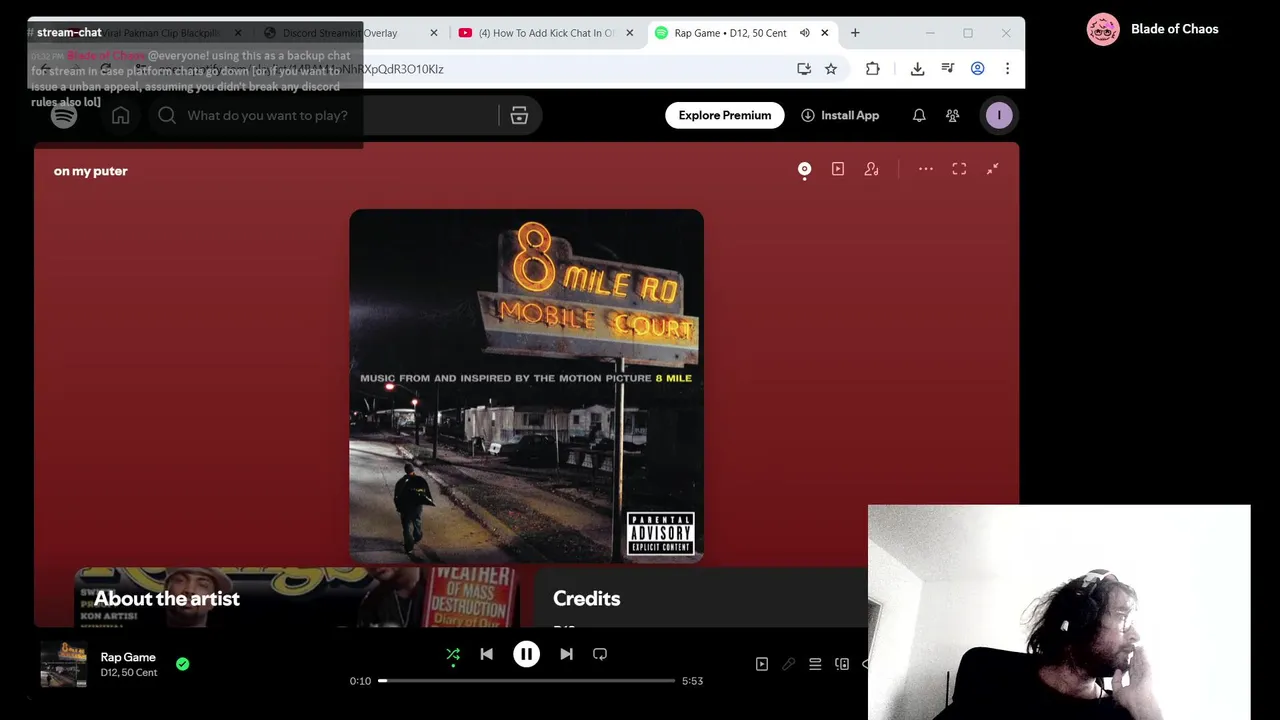The image size is (1280, 720).
Task: Open the About the artist card
Action: (x=297, y=598)
